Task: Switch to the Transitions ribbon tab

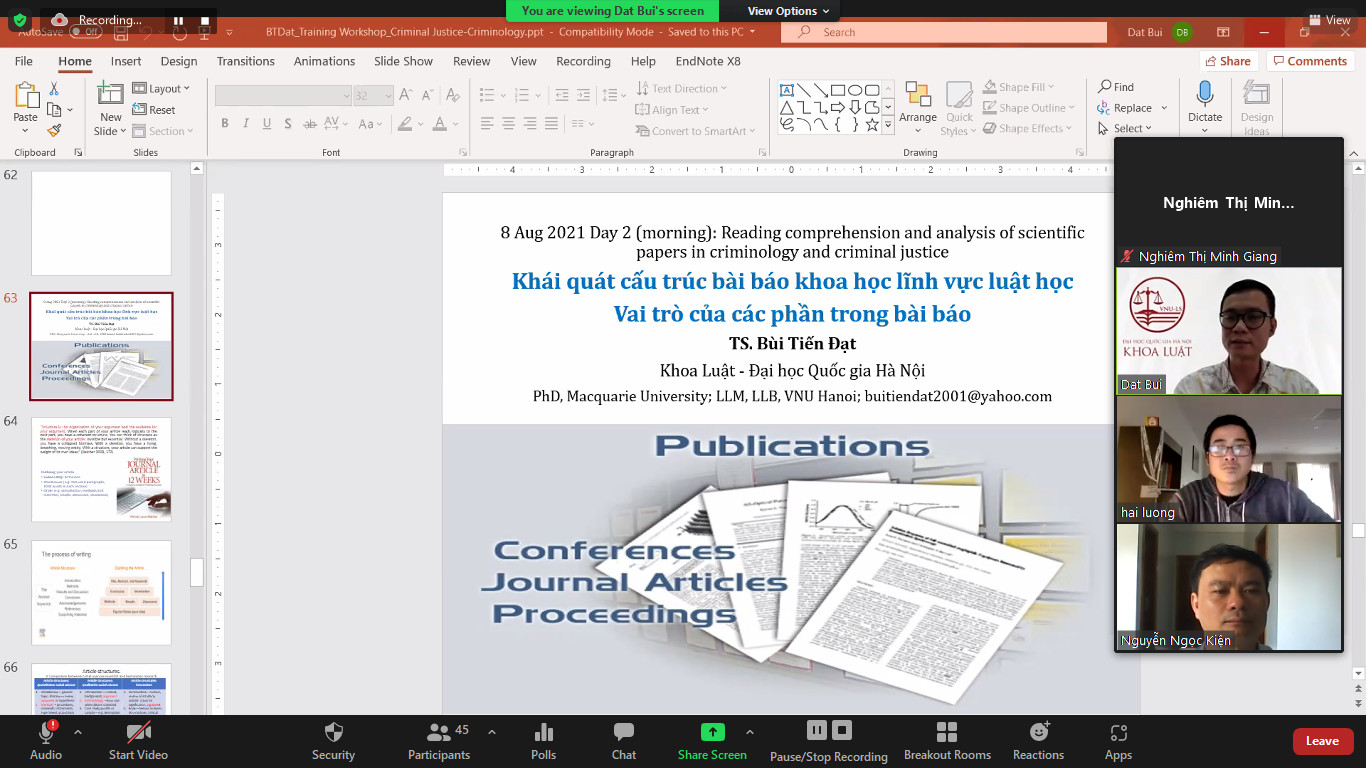Action: (x=245, y=61)
